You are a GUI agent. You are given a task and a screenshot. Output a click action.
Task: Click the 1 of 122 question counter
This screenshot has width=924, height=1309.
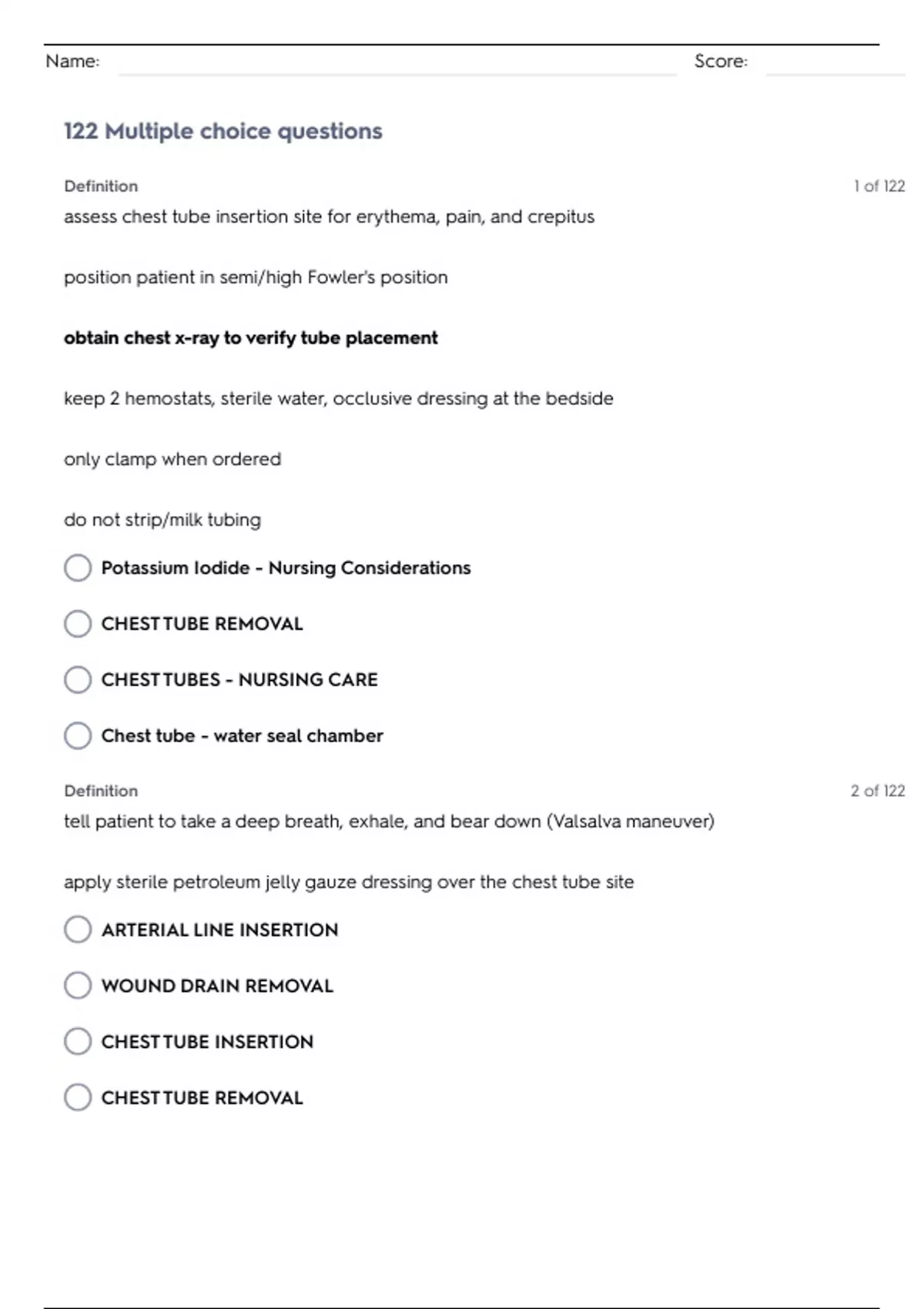pyautogui.click(x=879, y=186)
